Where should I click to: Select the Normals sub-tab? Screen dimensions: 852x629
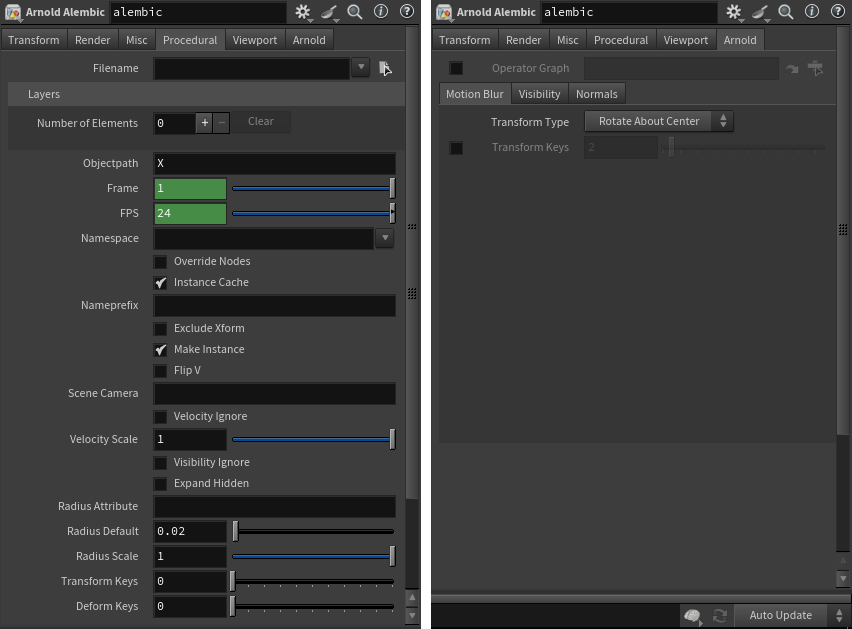[x=597, y=94]
